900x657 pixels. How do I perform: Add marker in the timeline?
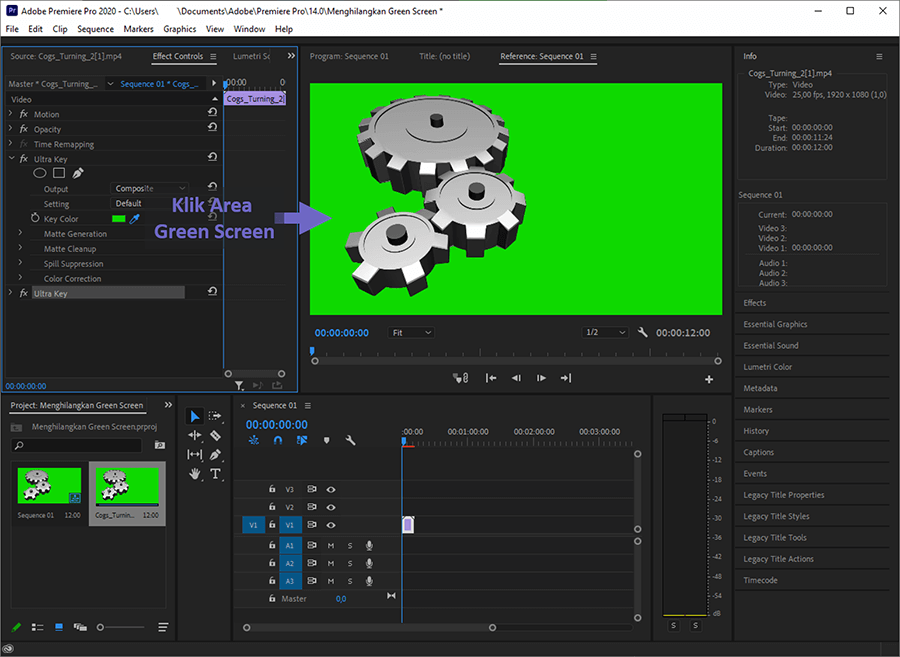click(x=327, y=441)
